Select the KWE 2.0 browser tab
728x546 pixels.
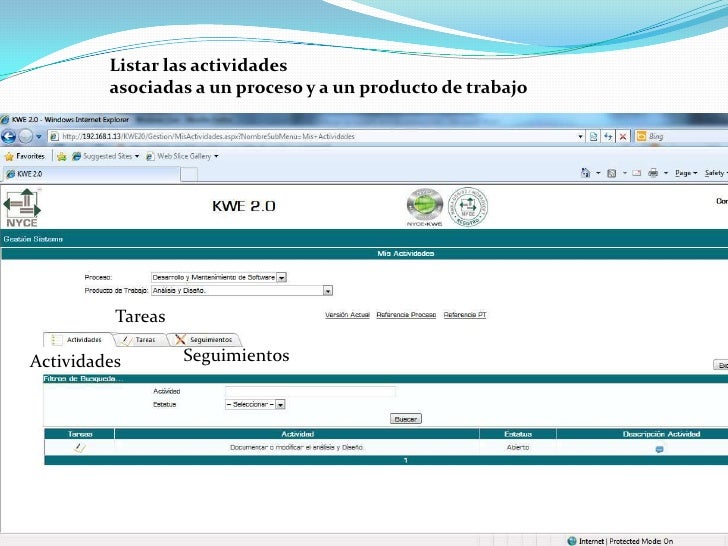click(91, 174)
